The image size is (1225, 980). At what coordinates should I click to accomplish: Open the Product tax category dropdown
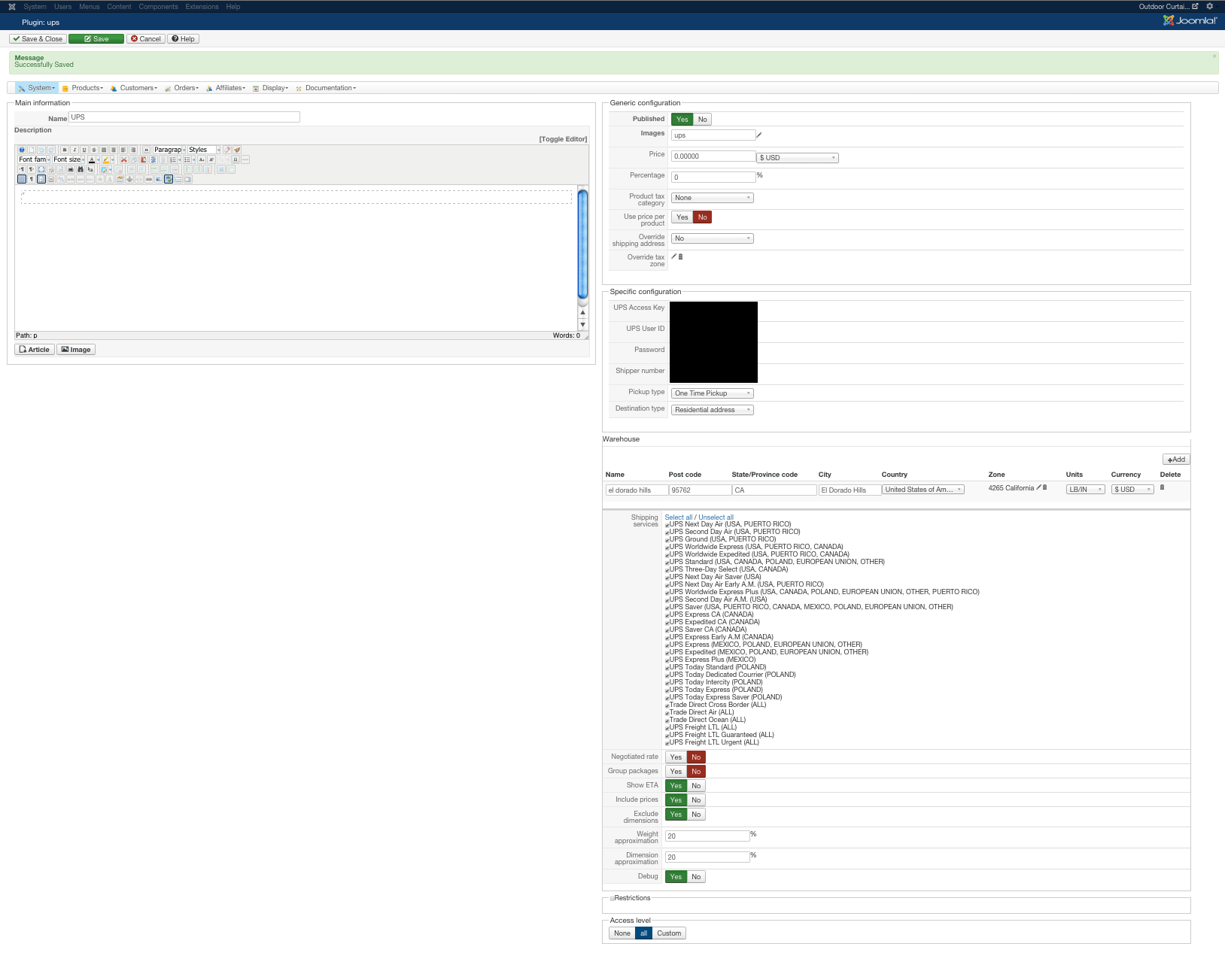tap(712, 198)
